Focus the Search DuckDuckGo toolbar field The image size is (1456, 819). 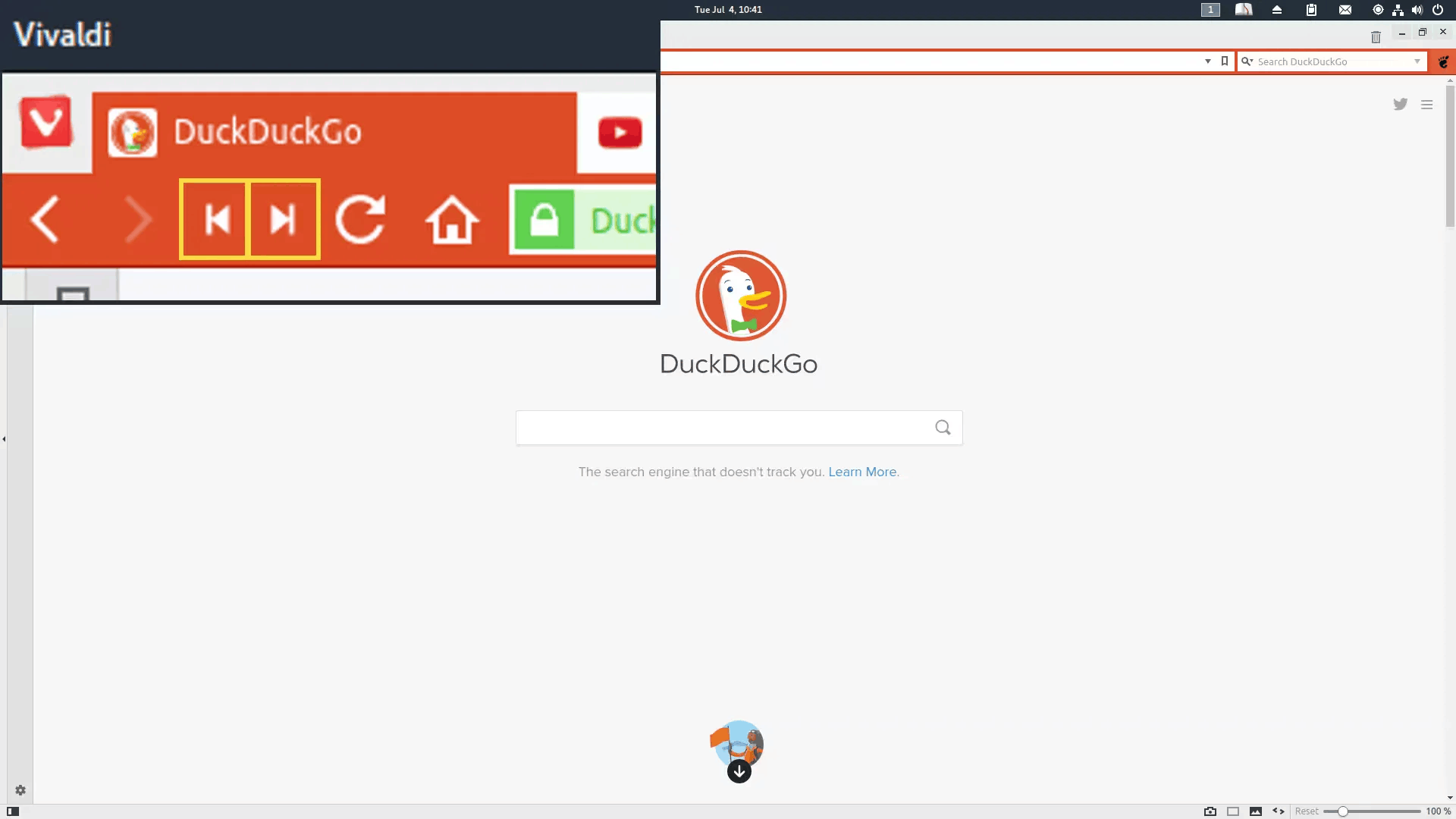[x=1333, y=61]
